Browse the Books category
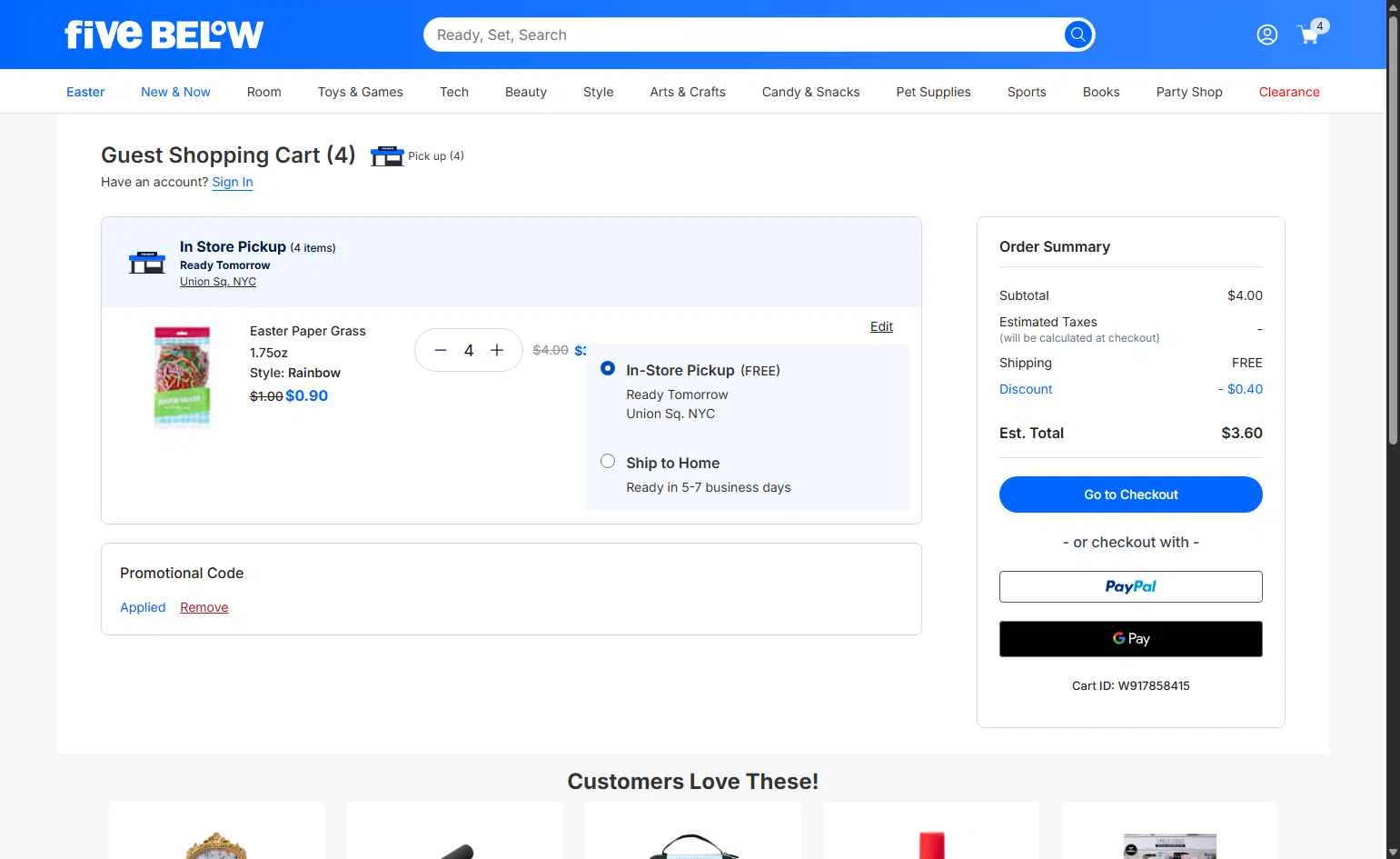Viewport: 1400px width, 859px height. click(x=1101, y=92)
